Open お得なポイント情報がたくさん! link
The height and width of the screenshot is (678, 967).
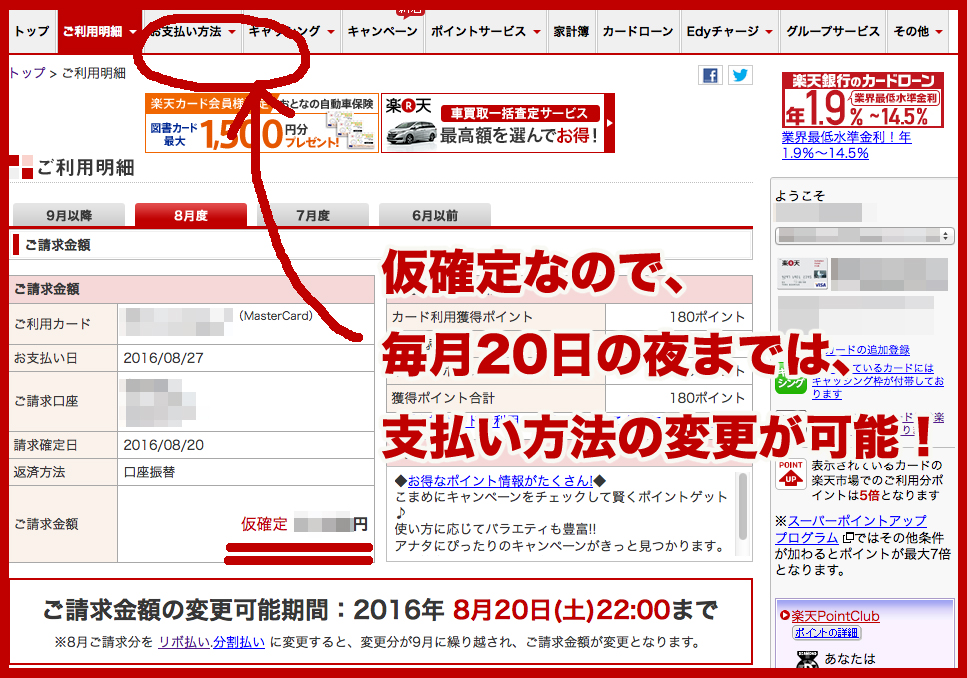(500, 481)
